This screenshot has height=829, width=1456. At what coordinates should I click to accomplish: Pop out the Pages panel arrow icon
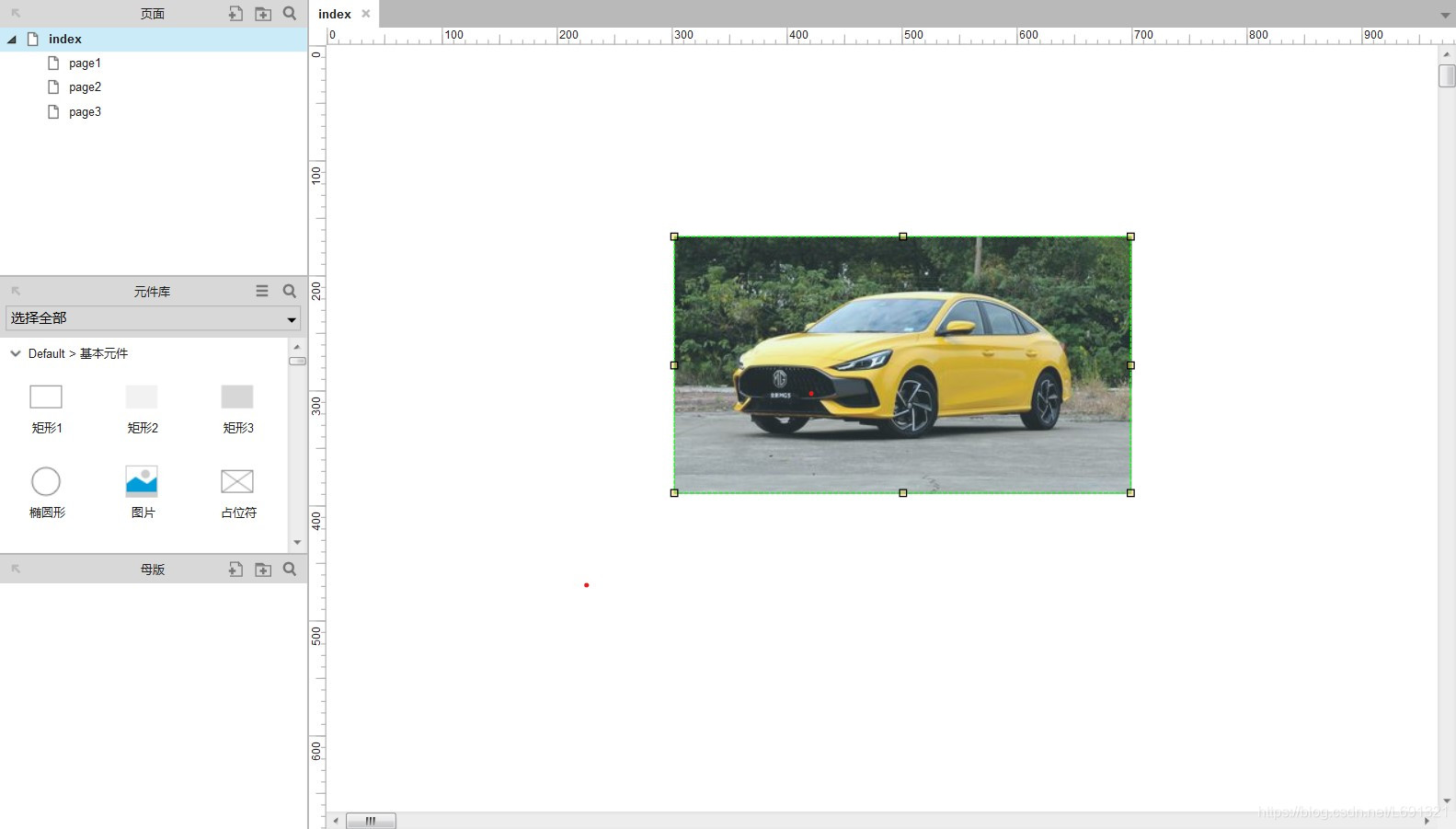pos(16,13)
